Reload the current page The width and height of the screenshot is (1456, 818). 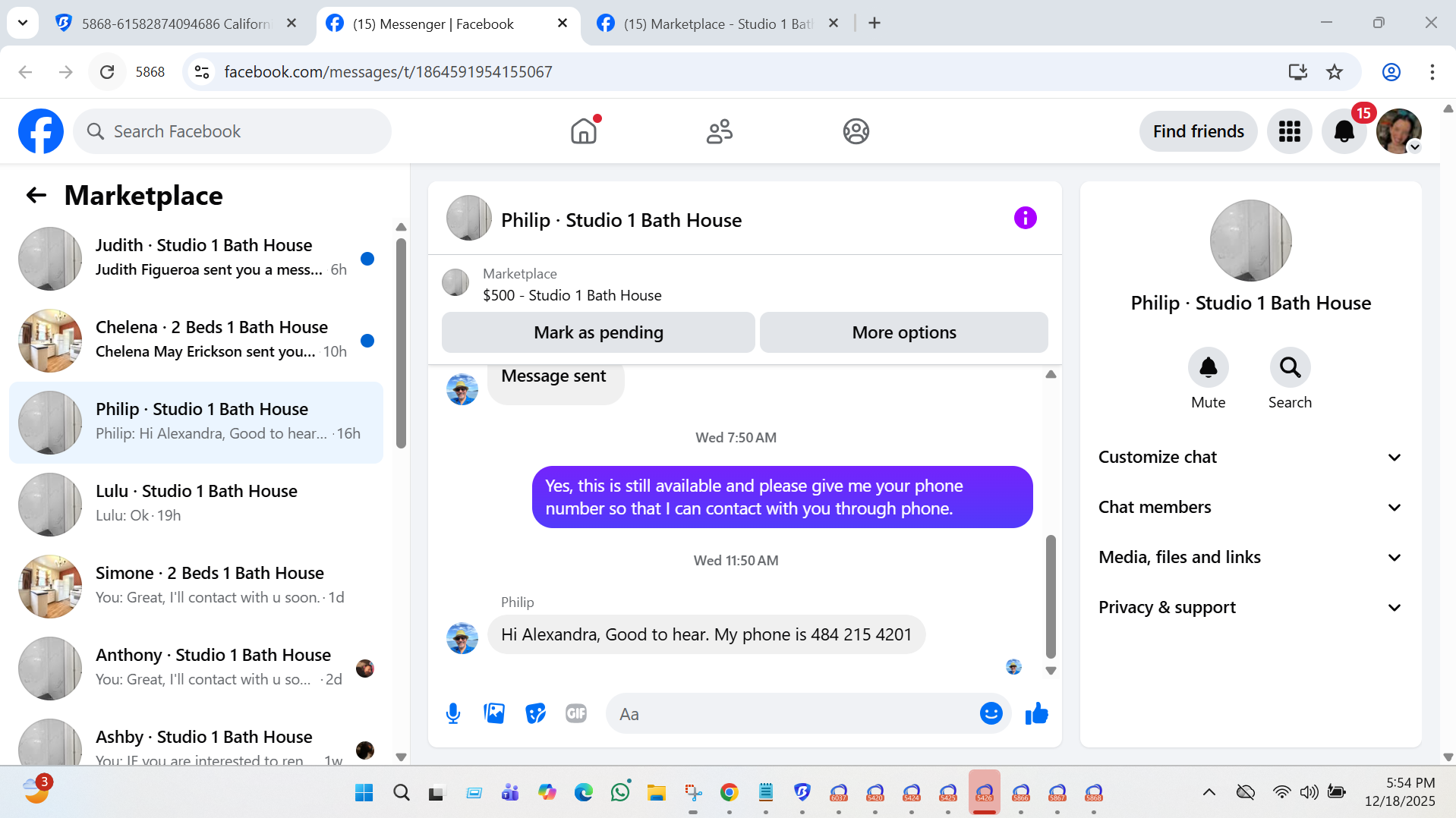(107, 72)
